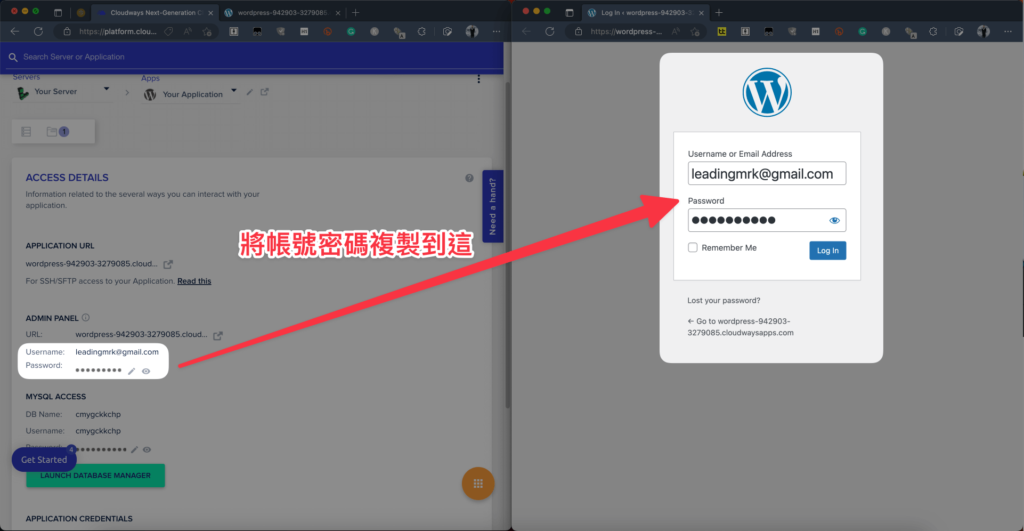Open Your Application in new tab icon
This screenshot has width=1024, height=531.
coord(264,92)
